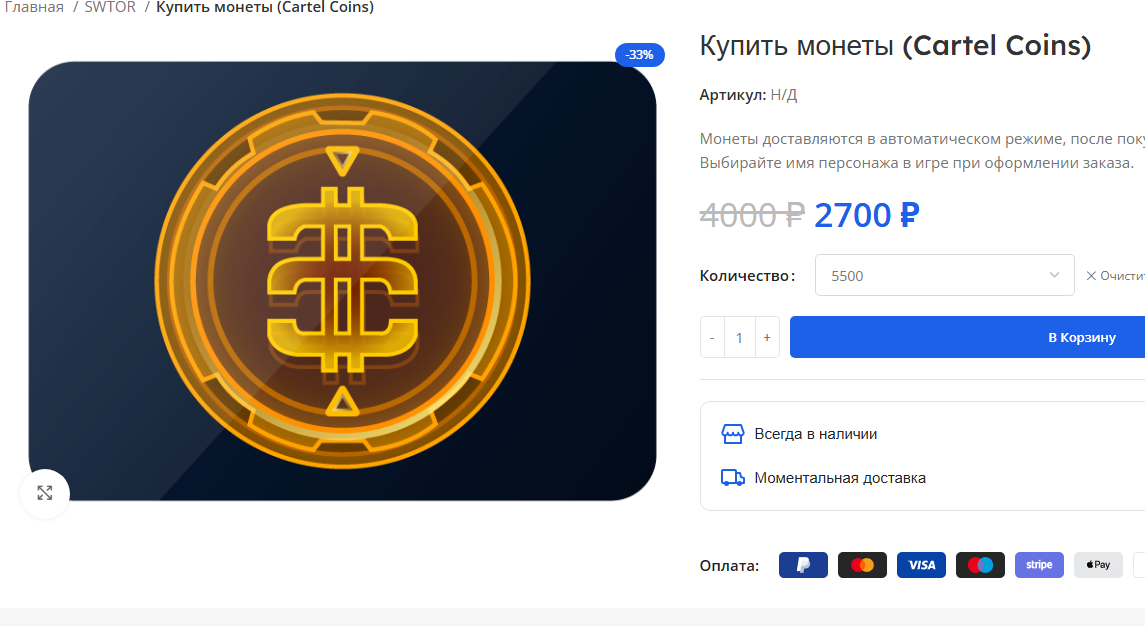Add item with В Корзину button
This screenshot has width=1145, height=626.
click(x=968, y=337)
